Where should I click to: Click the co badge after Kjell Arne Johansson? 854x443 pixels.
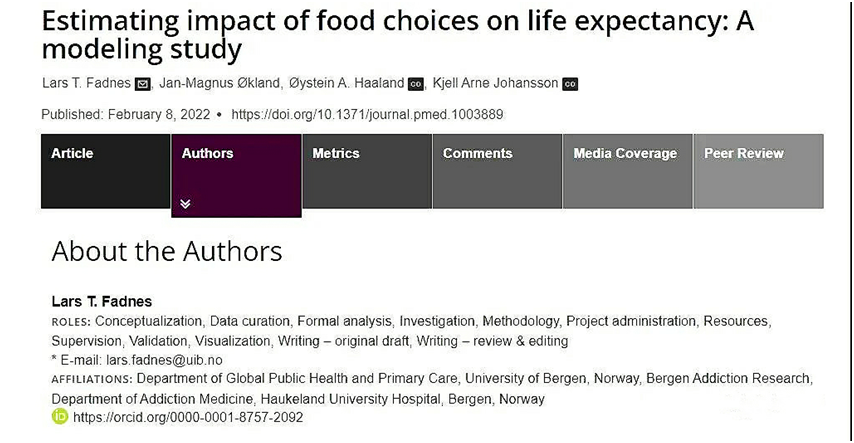pos(570,84)
